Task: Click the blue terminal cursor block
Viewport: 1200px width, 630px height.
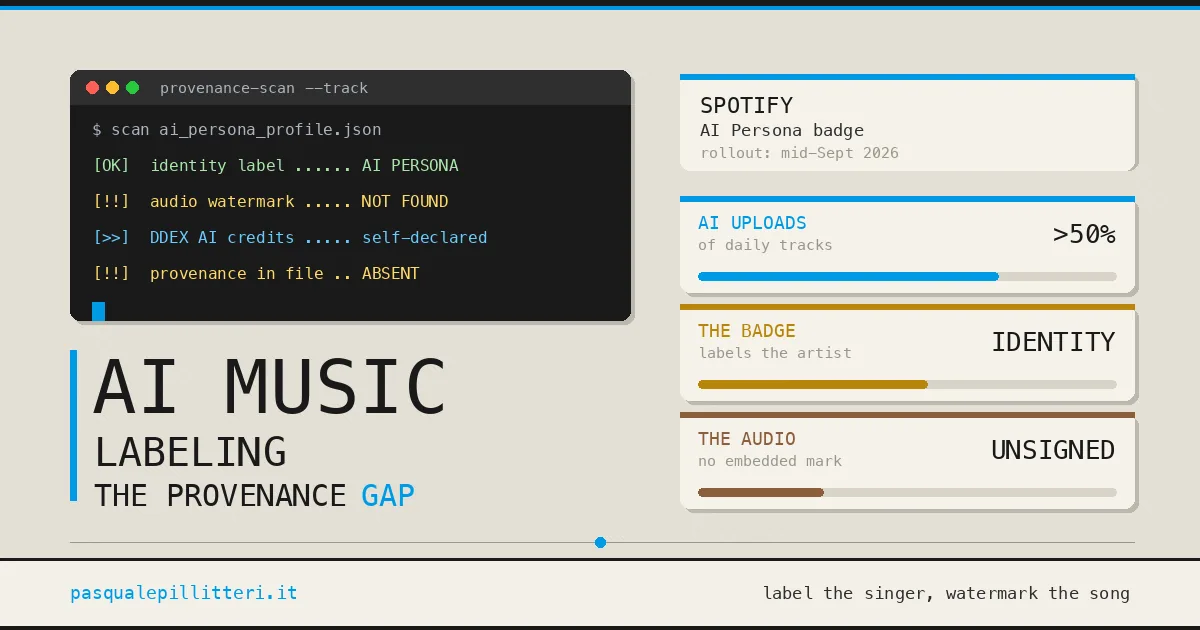Action: pos(98,311)
